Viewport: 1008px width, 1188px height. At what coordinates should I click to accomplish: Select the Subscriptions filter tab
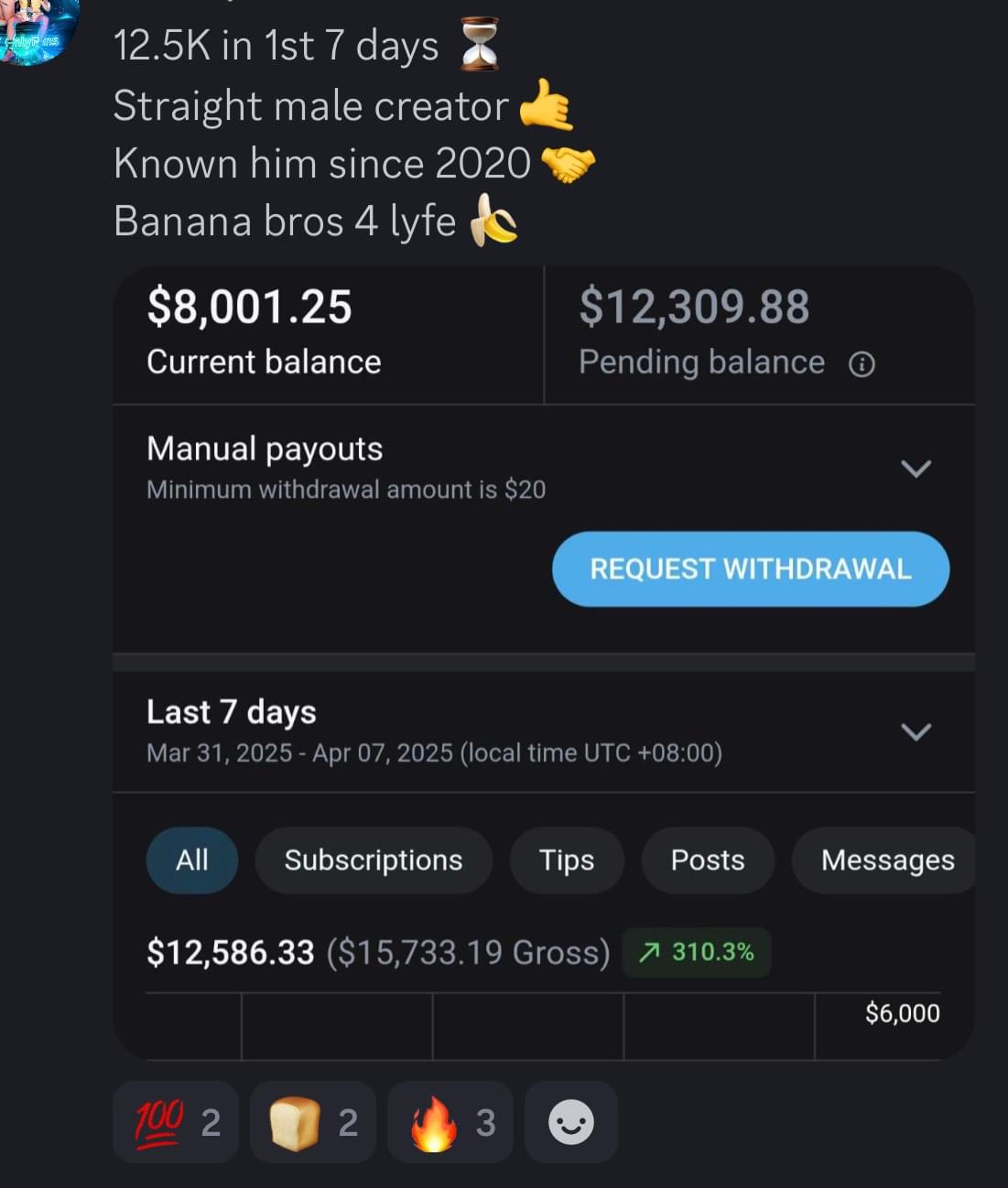[373, 860]
